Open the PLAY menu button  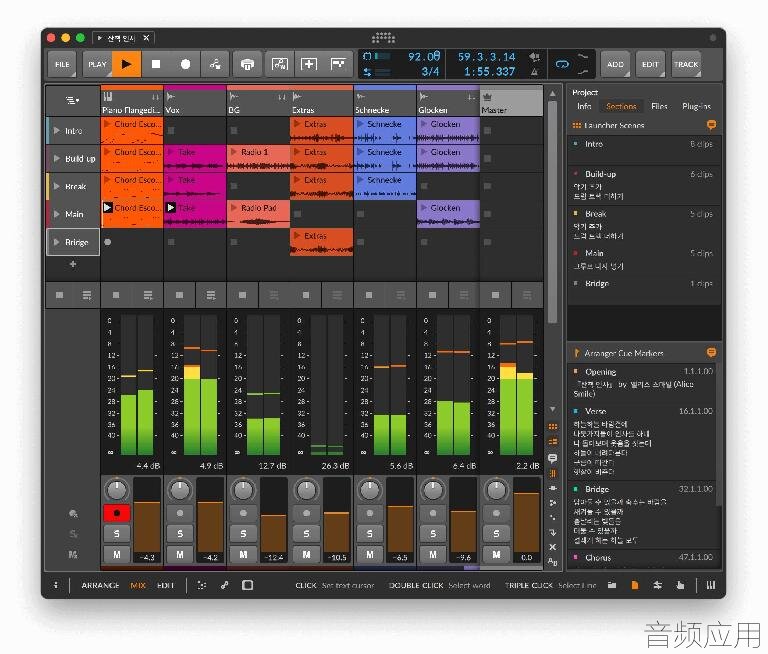[97, 64]
